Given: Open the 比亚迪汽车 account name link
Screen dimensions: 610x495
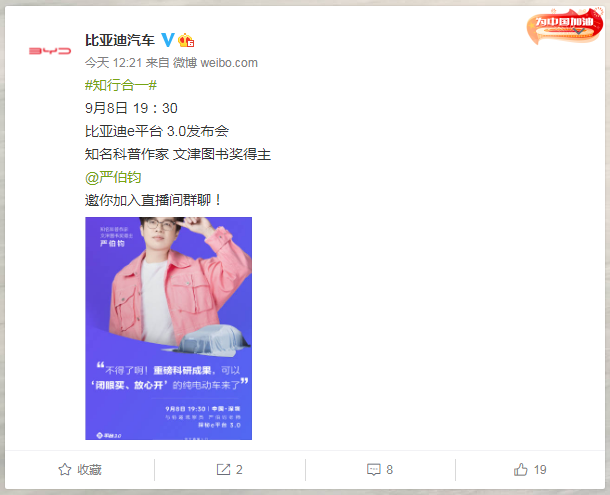Looking at the screenshot, I should coord(120,40).
